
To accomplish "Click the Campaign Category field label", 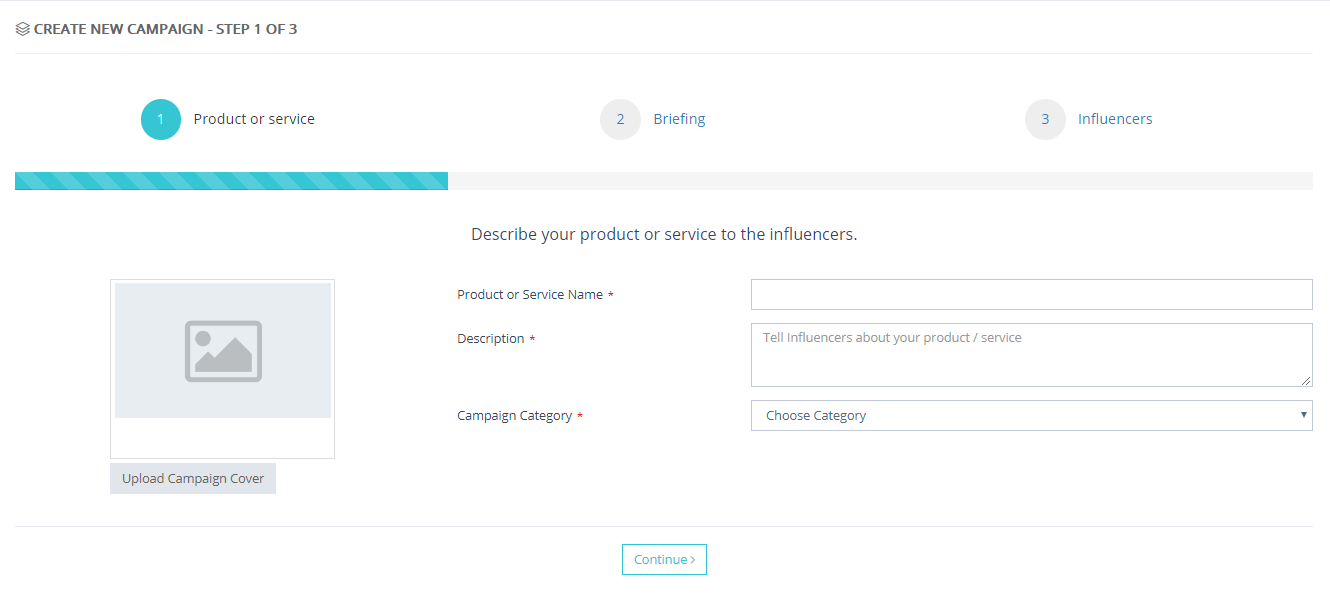I will click(x=514, y=416).
